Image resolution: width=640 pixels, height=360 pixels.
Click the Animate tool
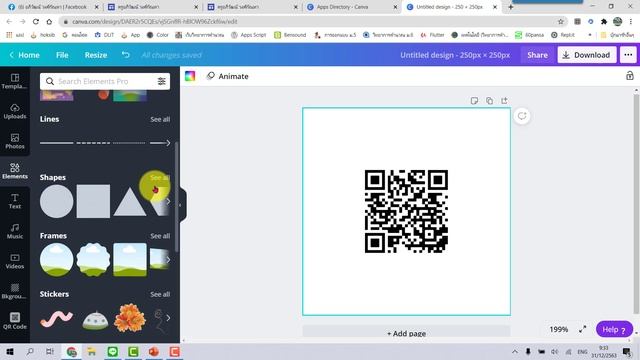click(228, 76)
